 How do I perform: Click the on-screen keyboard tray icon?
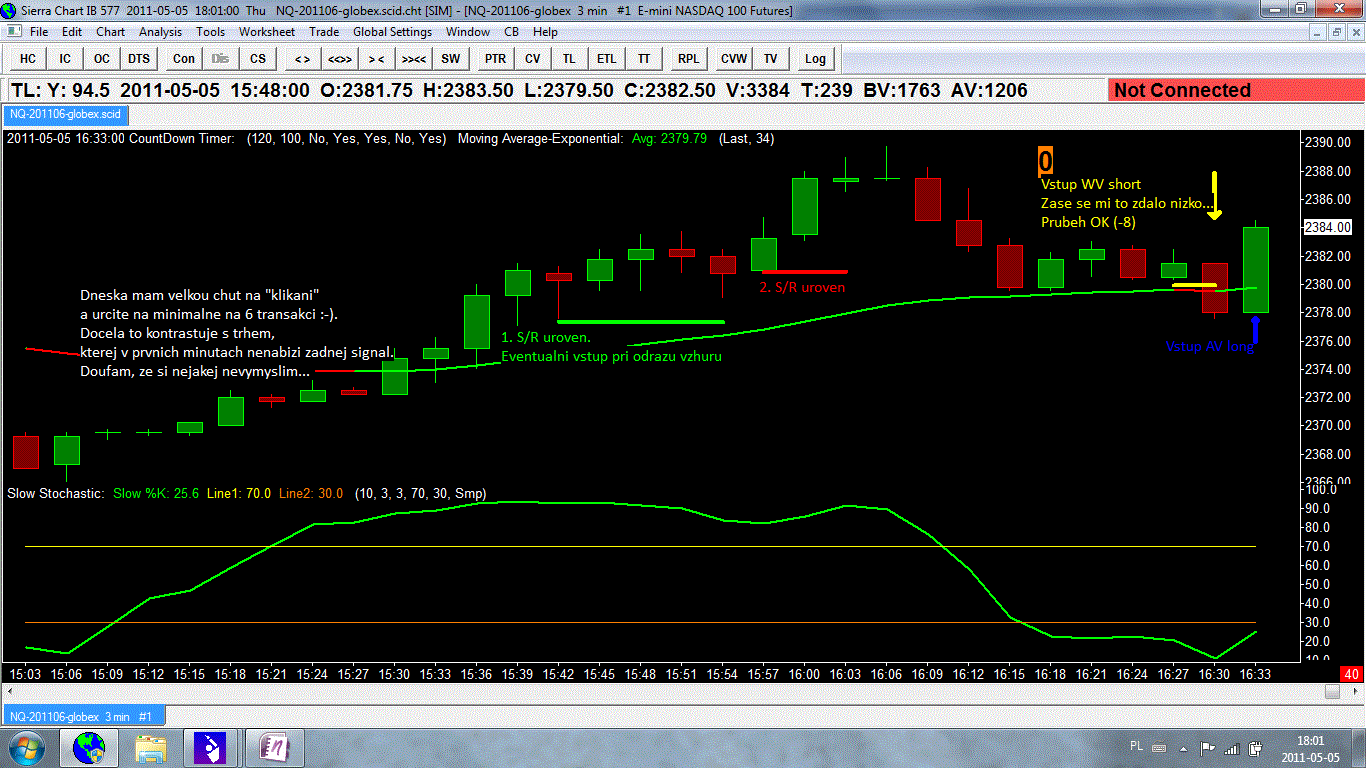click(x=1161, y=747)
